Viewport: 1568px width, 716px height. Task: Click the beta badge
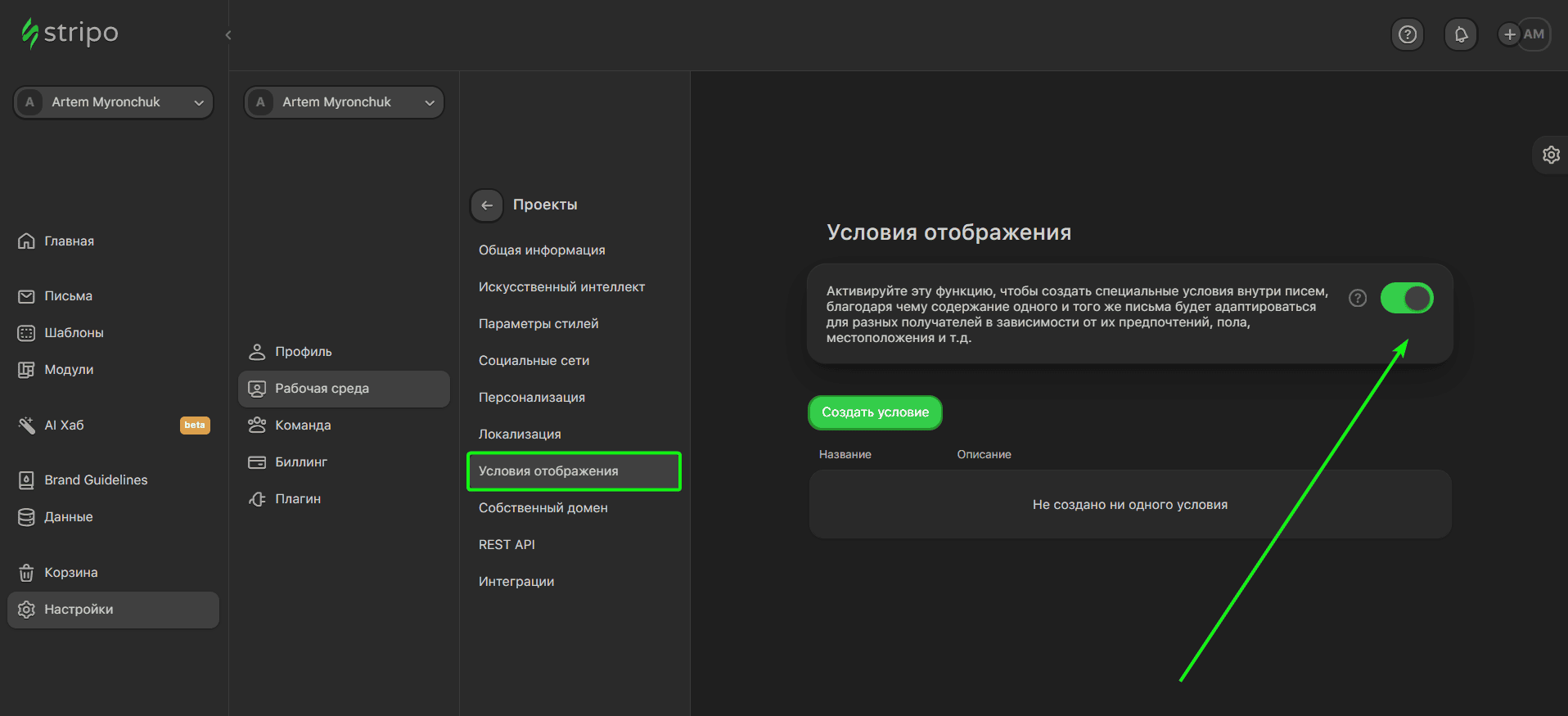[x=195, y=426]
